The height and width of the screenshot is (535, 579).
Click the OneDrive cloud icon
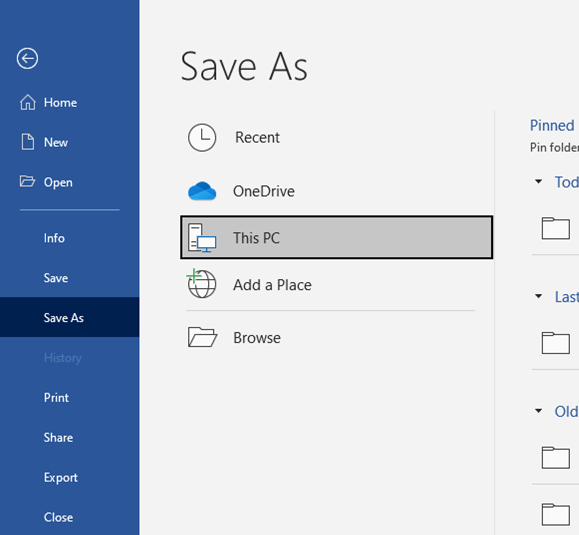coord(202,191)
